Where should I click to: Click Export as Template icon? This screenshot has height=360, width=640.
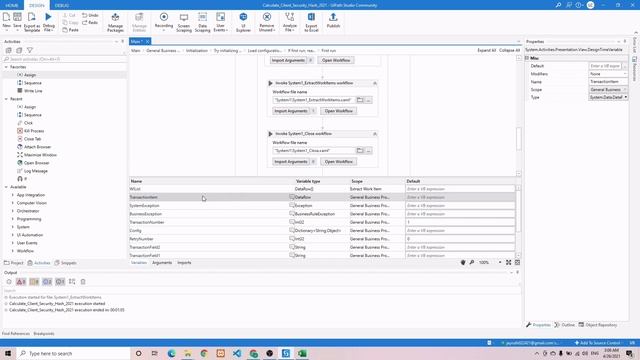coord(31,17)
